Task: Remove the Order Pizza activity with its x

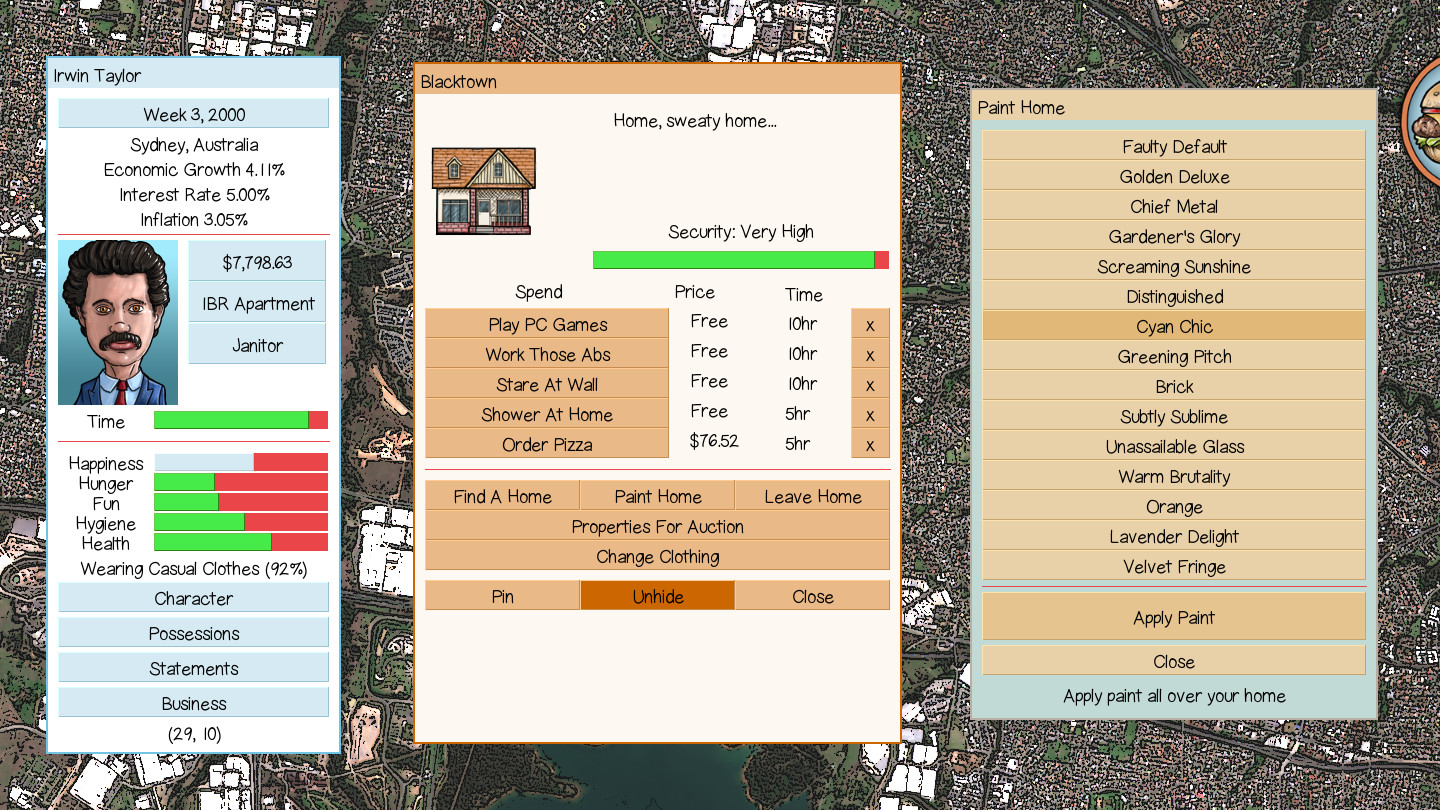Action: (x=870, y=443)
